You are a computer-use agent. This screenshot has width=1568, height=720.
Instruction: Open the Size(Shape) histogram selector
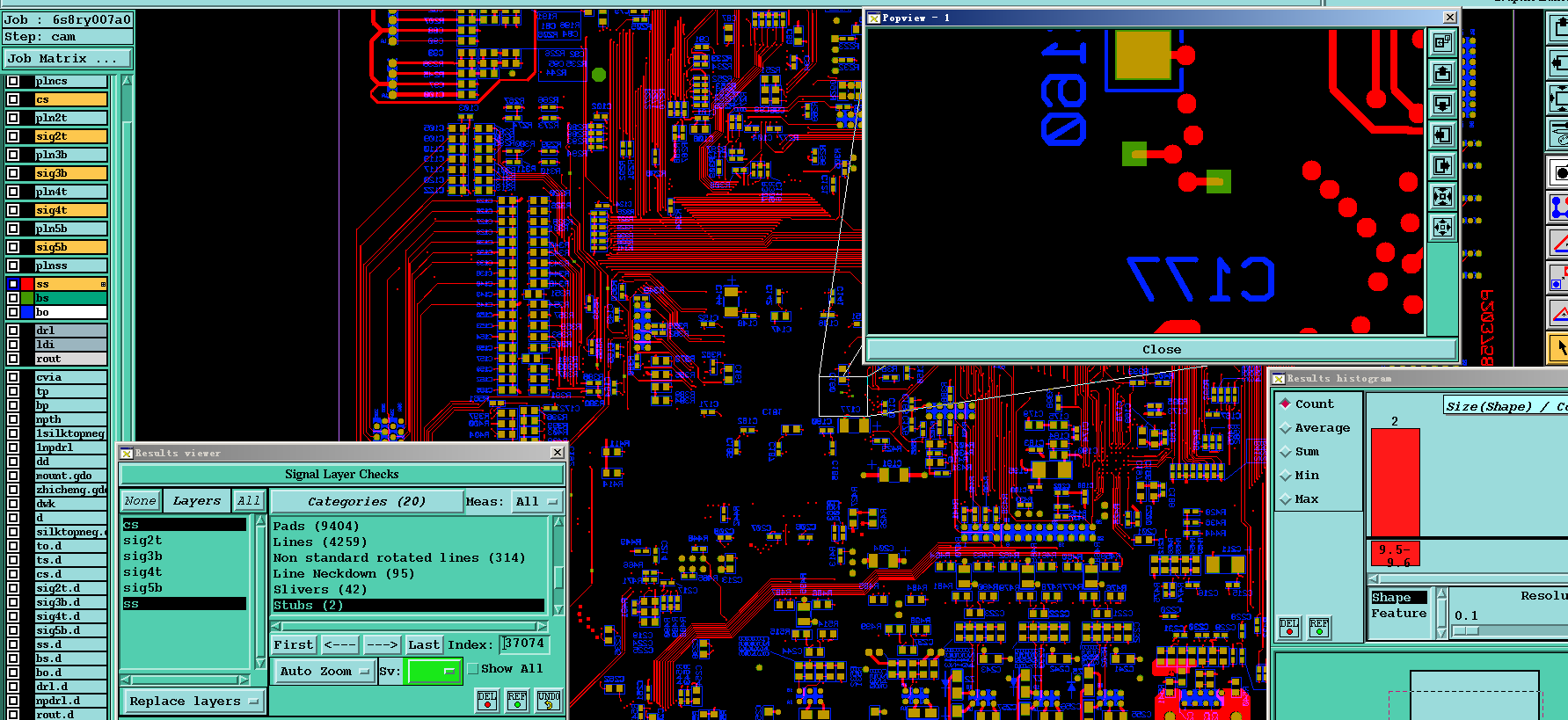click(1506, 406)
